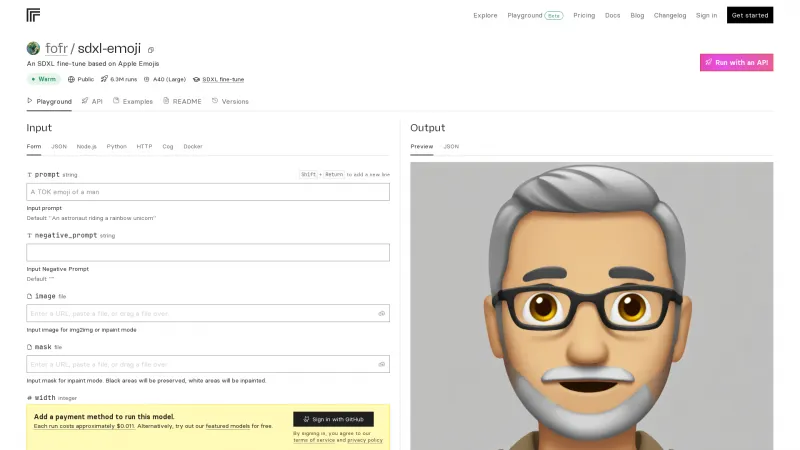This screenshot has height=450, width=800.
Task: Select the HTTP input tab
Action: [x=144, y=146]
